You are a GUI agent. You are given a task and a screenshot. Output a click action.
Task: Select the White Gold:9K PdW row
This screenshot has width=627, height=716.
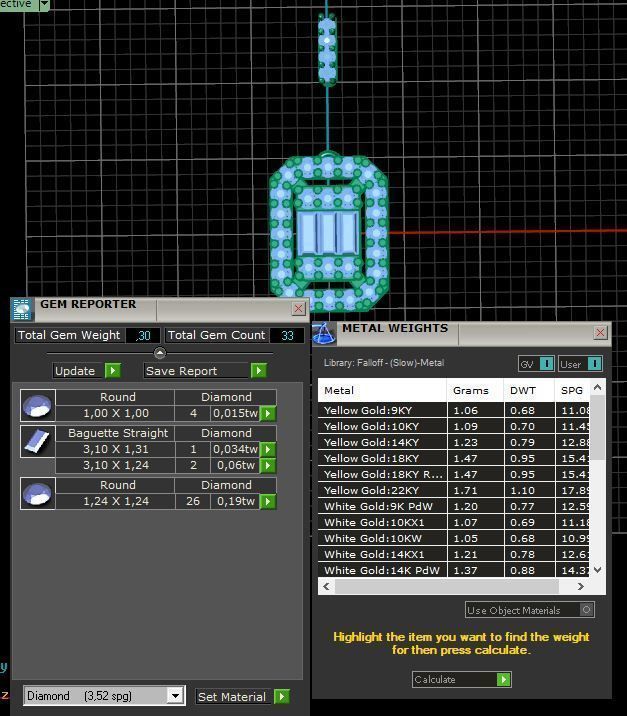coord(453,506)
